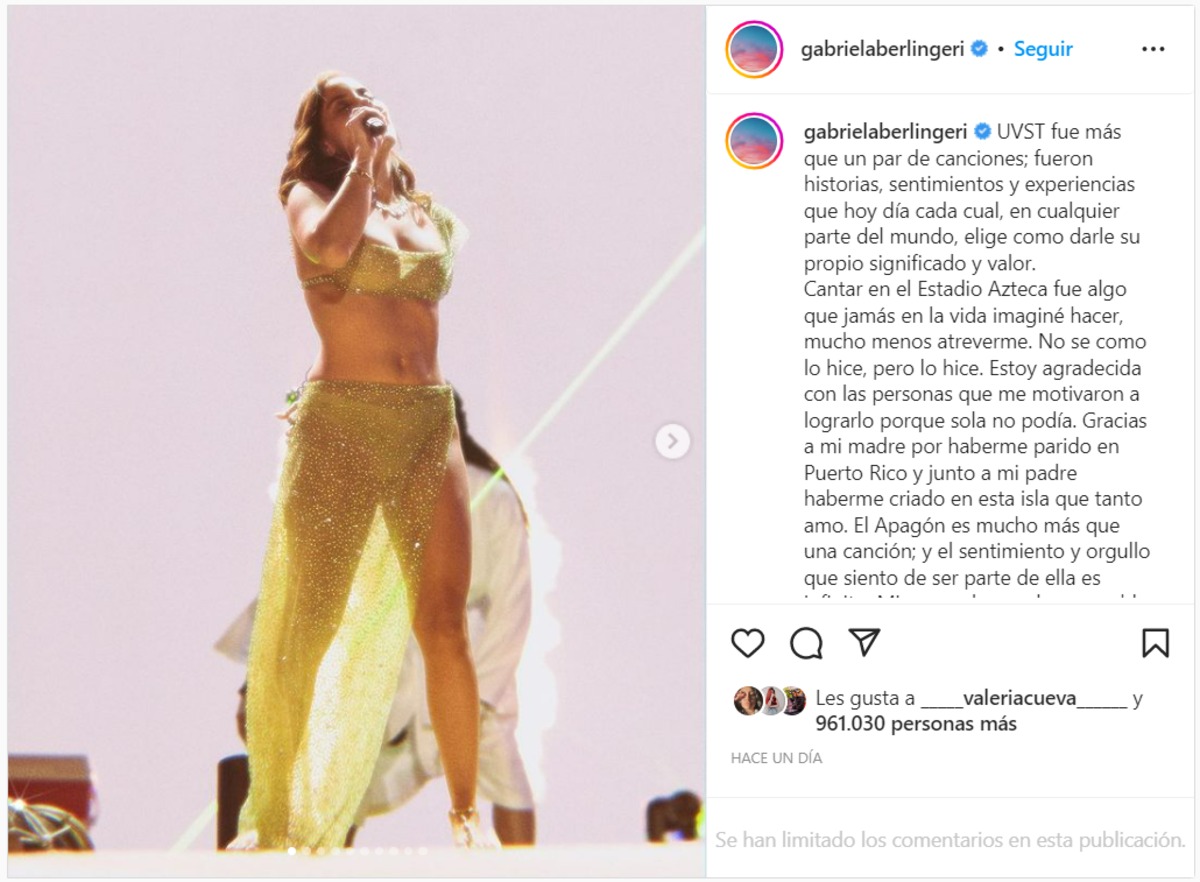Open the HACE UN DÍA timestamp
This screenshot has width=1200, height=882.
(776, 758)
